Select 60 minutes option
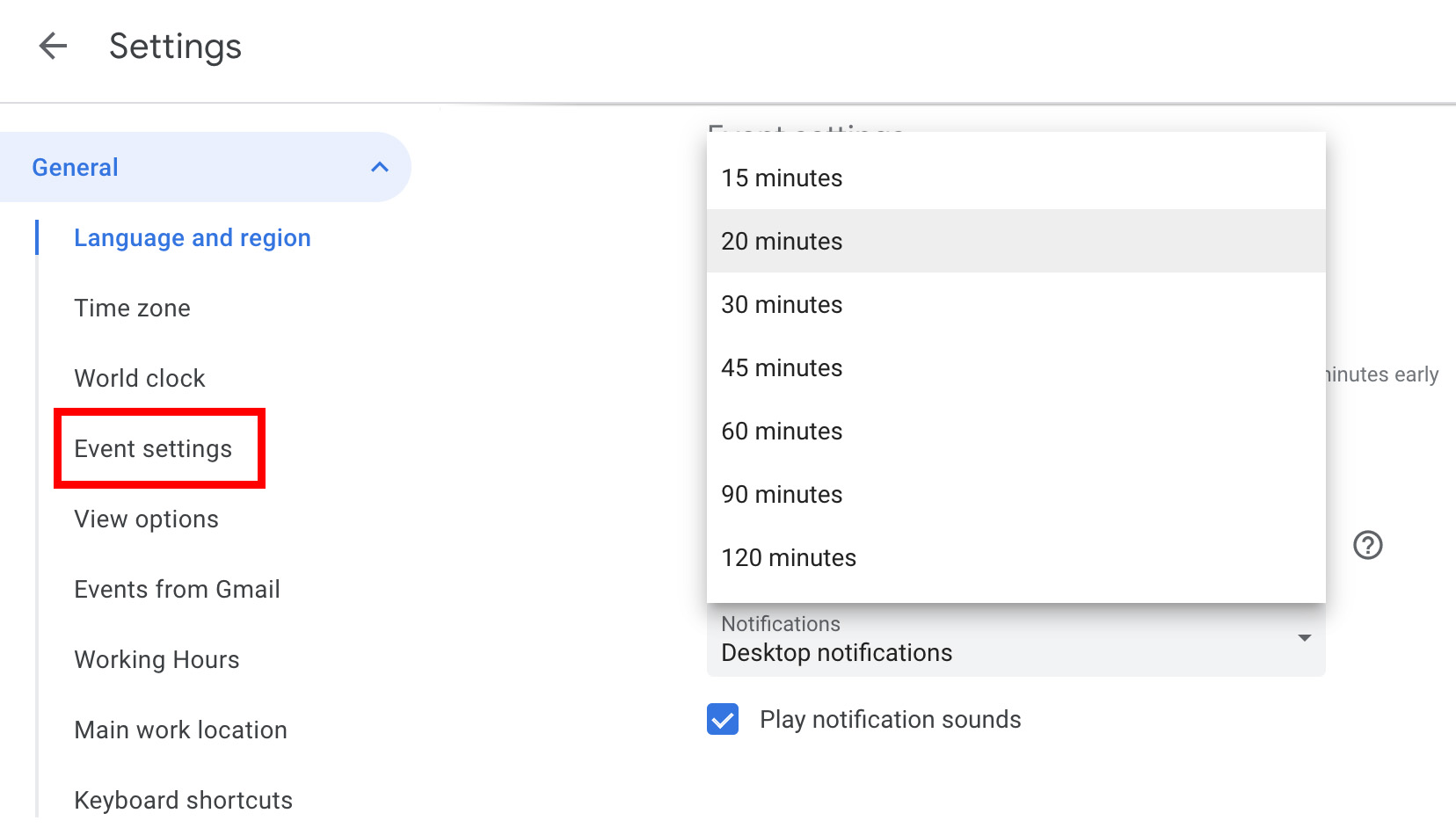This screenshot has width=1456, height=835. point(782,431)
